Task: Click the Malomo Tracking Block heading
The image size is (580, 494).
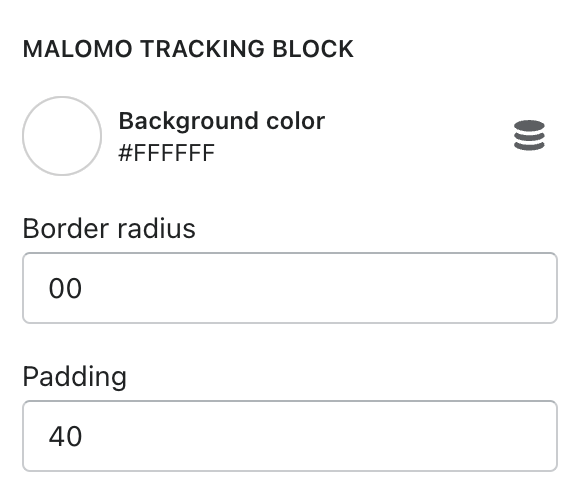Action: 188,49
